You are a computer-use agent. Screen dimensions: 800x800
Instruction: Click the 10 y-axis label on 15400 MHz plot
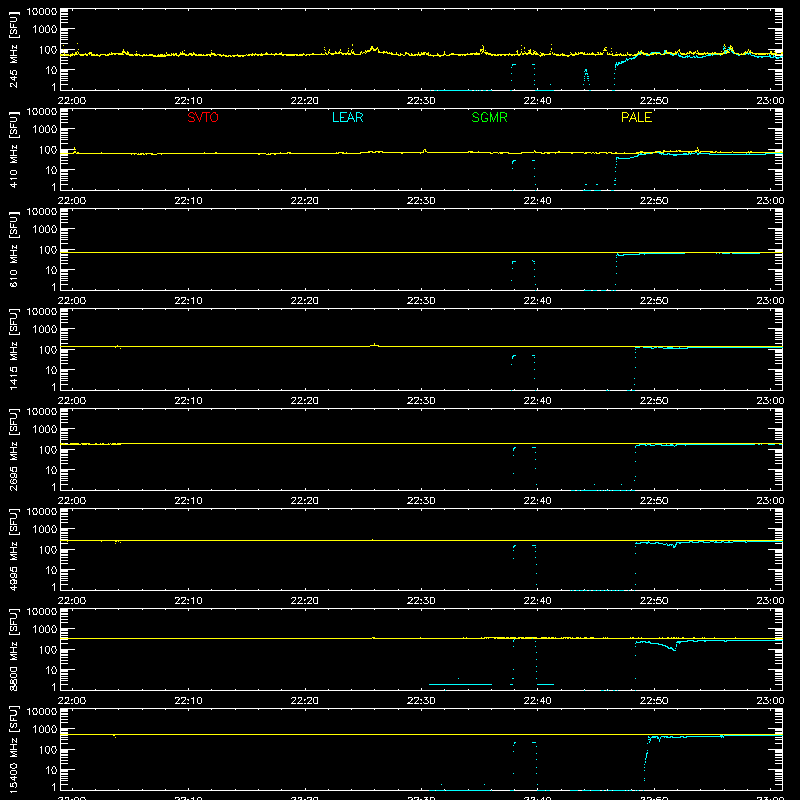click(51, 770)
